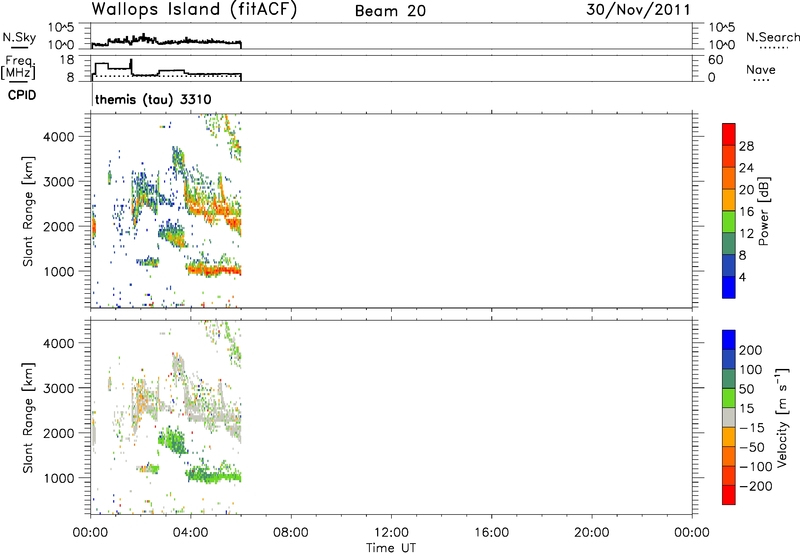Click the blue bottom swatch of Power colorbar

tap(729, 287)
